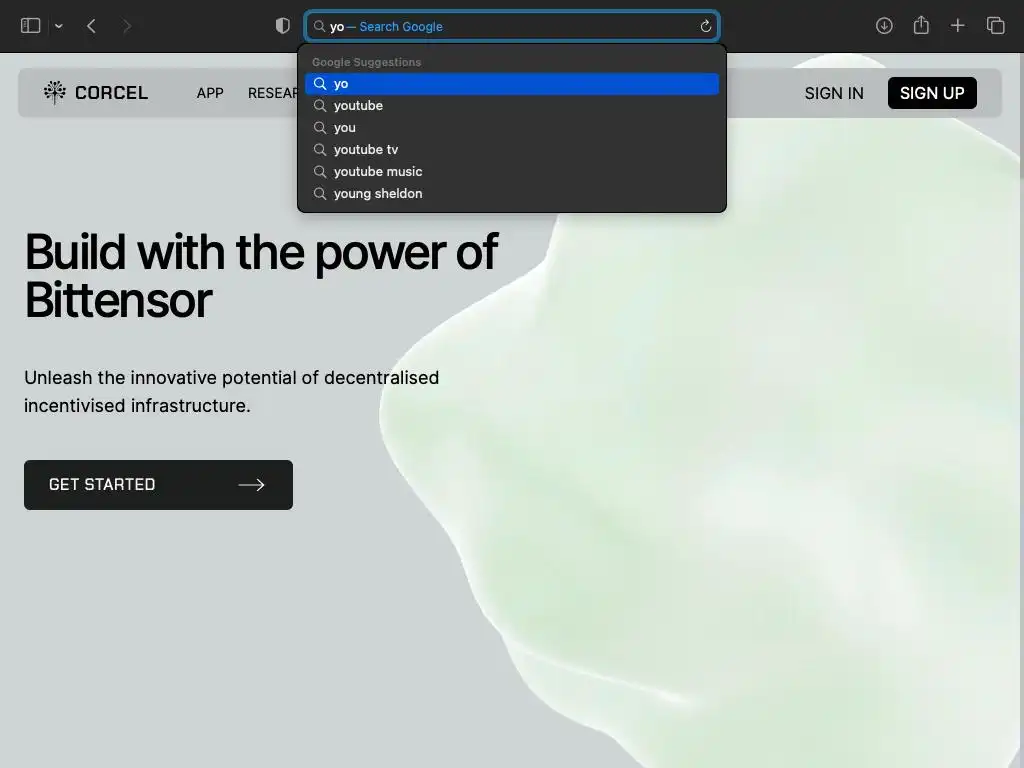Click the Corcel logo
Image resolution: width=1024 pixels, height=768 pixels.
point(96,93)
